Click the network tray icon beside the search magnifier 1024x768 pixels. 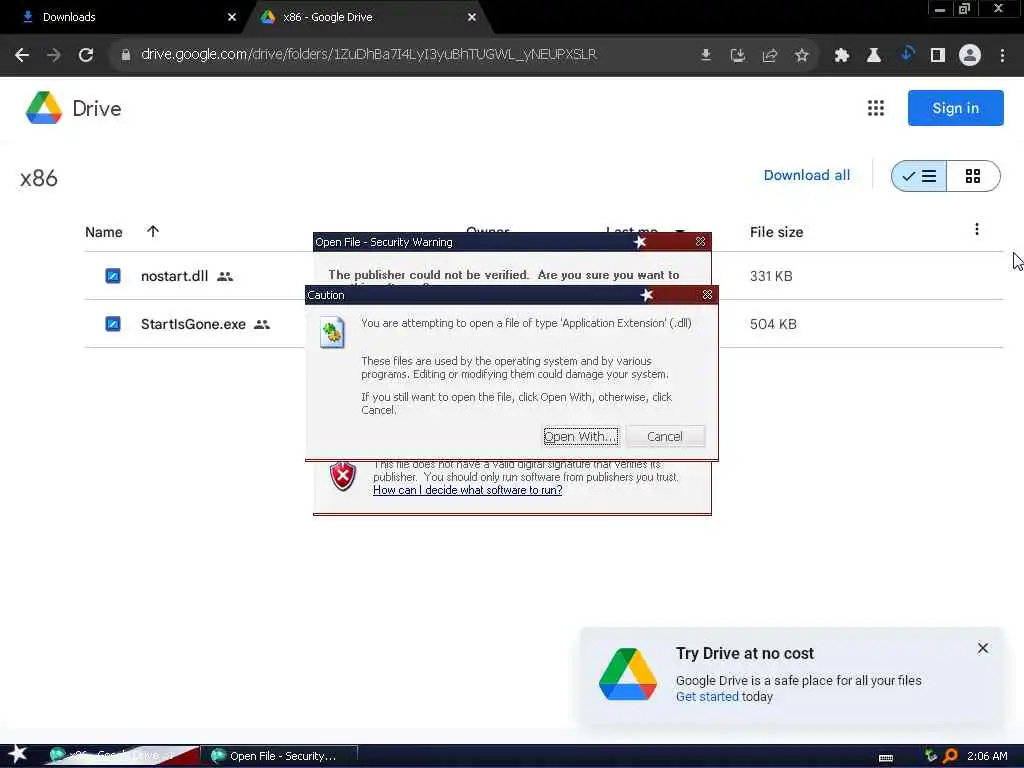931,756
